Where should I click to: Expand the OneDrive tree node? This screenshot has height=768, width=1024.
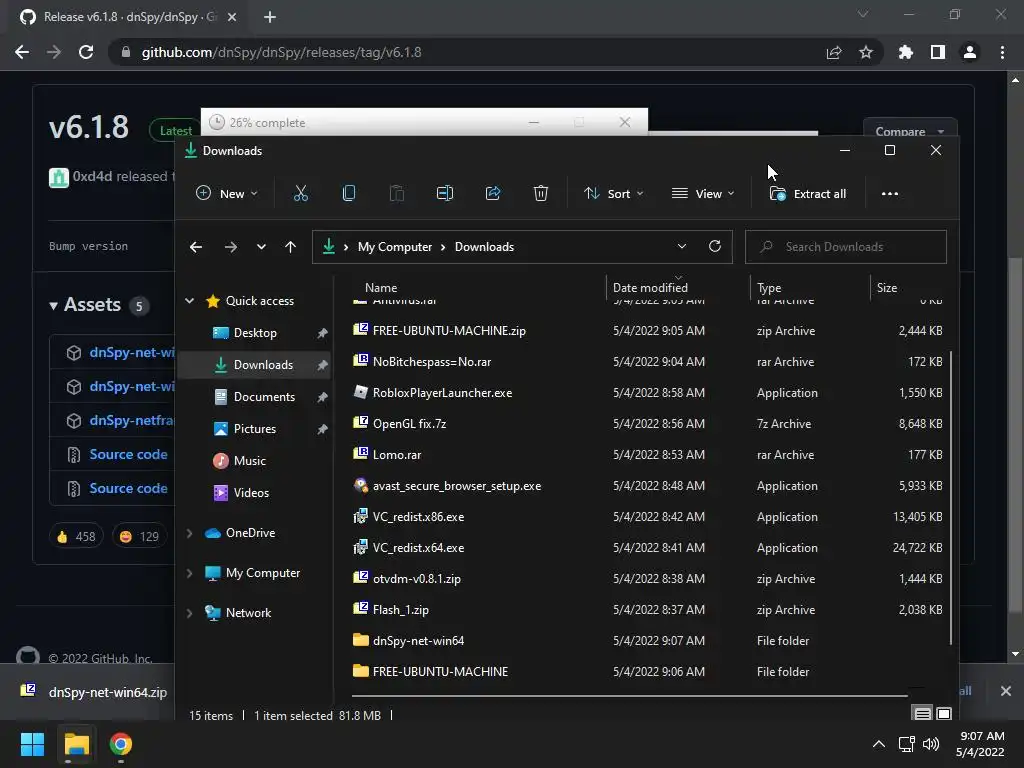(x=189, y=533)
